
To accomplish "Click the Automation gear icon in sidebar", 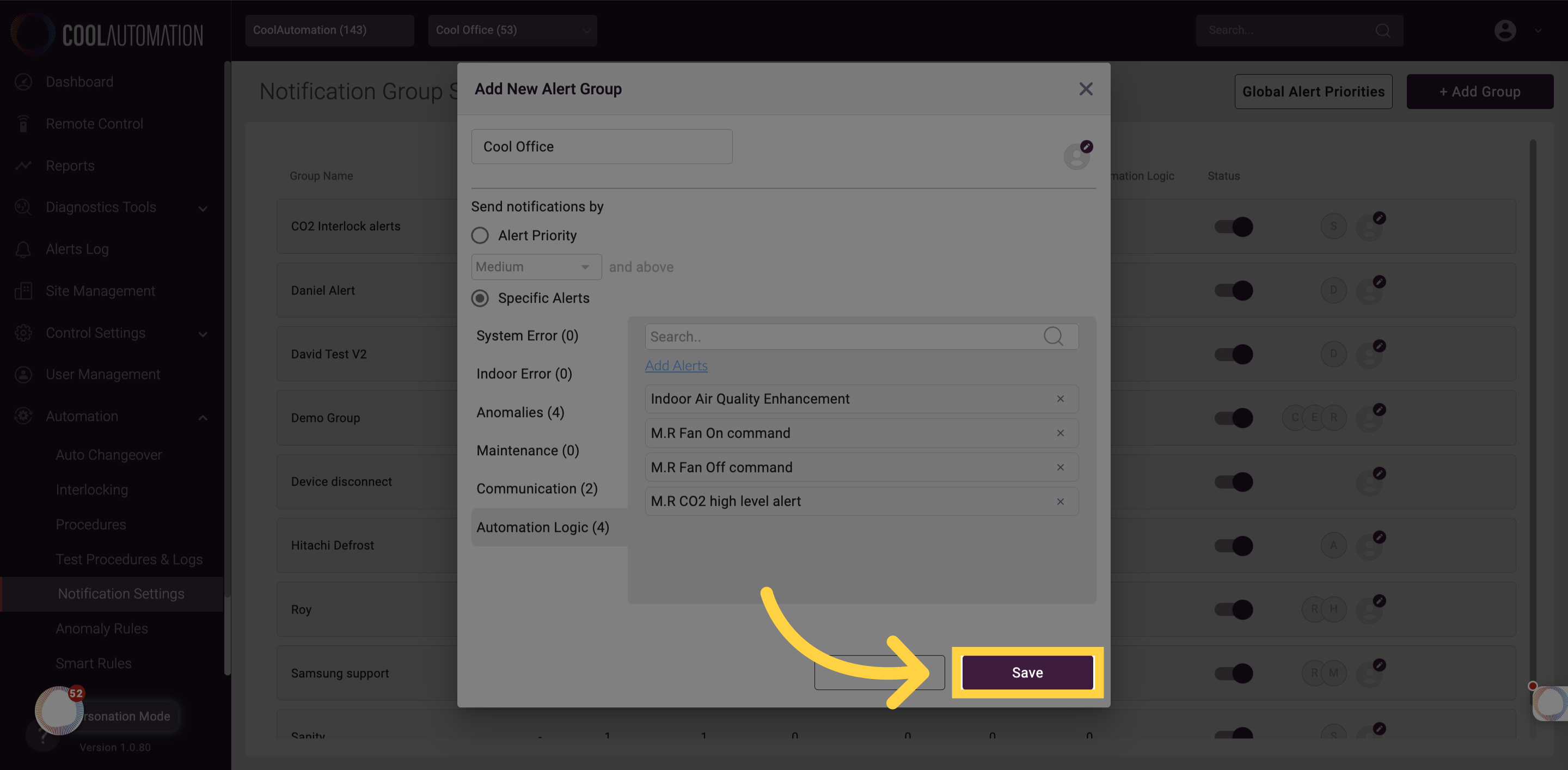I will click(23, 417).
